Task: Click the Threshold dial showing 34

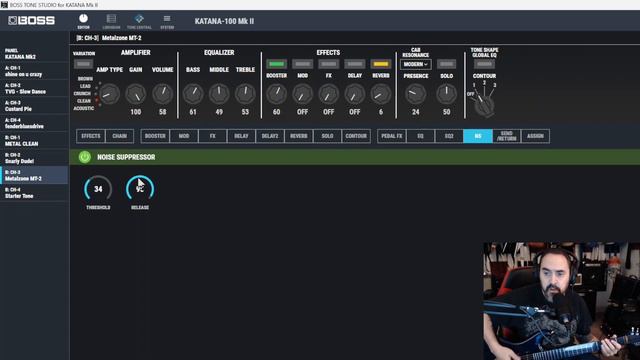Action: tap(98, 189)
